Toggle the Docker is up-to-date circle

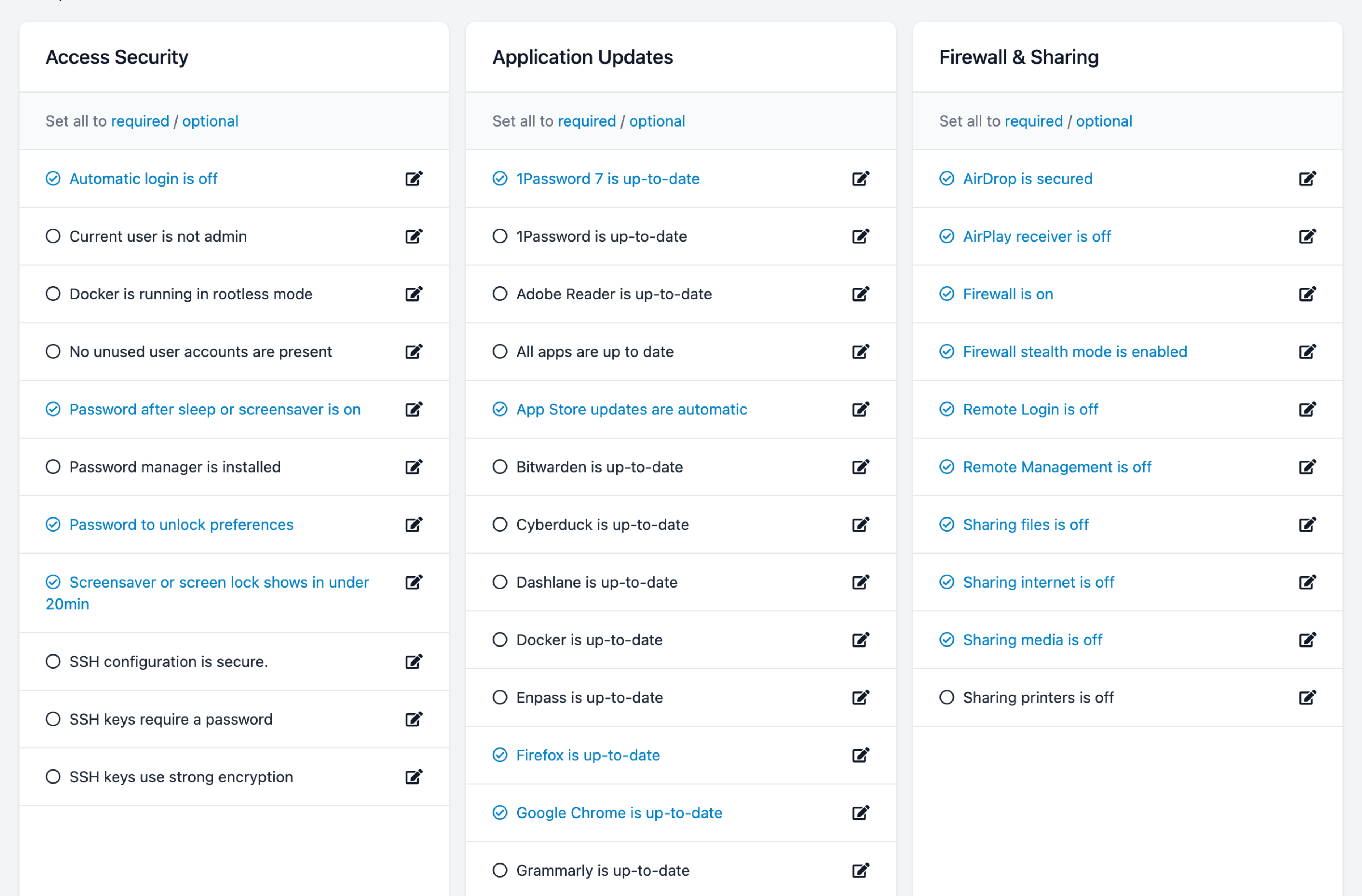(x=500, y=640)
